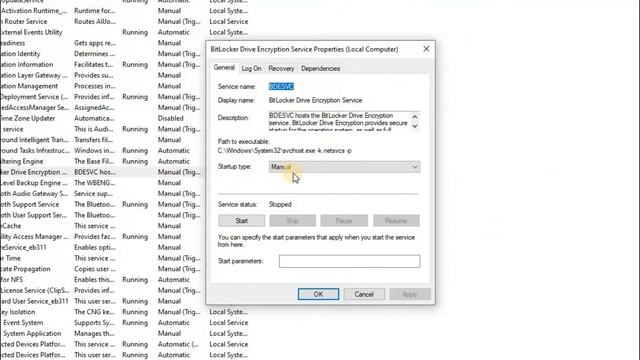This screenshot has height=360, width=640.
Task: Select the 'License Service (ClipS...' row
Action: tap(103, 291)
